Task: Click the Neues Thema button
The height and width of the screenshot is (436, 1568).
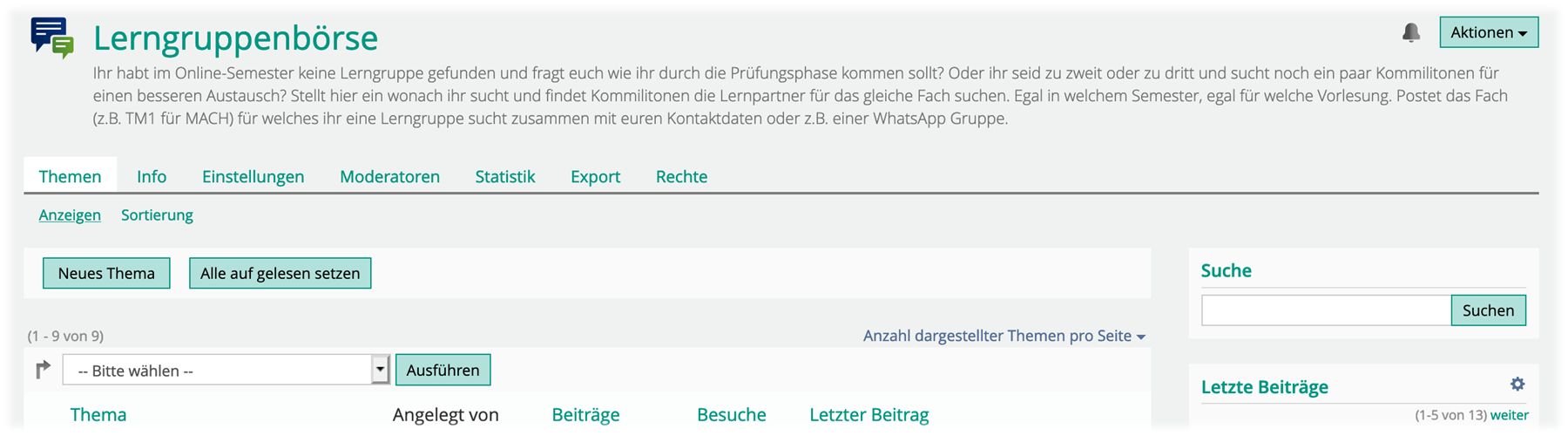Action: [106, 273]
